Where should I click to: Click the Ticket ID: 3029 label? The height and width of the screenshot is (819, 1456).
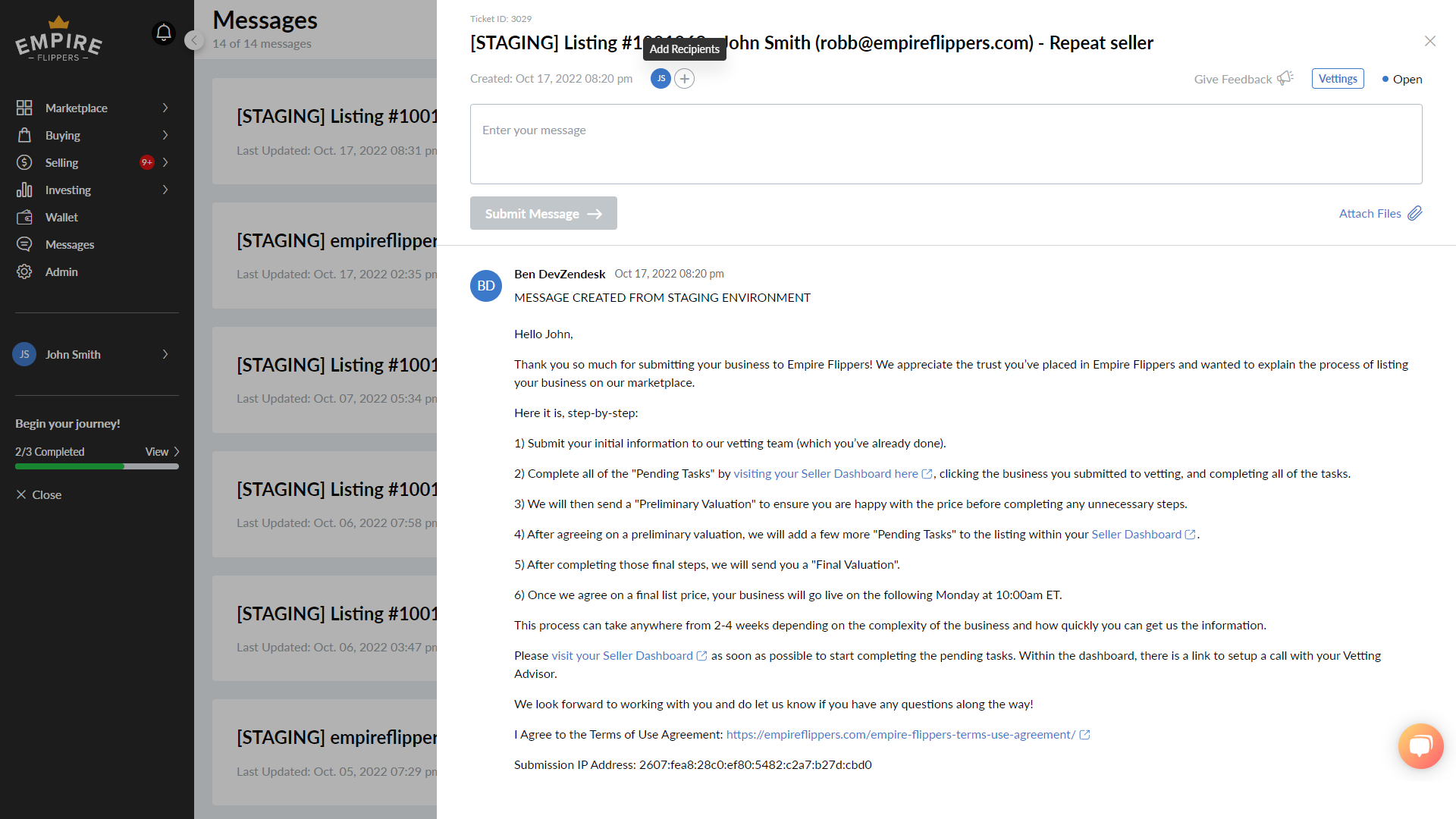pyautogui.click(x=500, y=18)
